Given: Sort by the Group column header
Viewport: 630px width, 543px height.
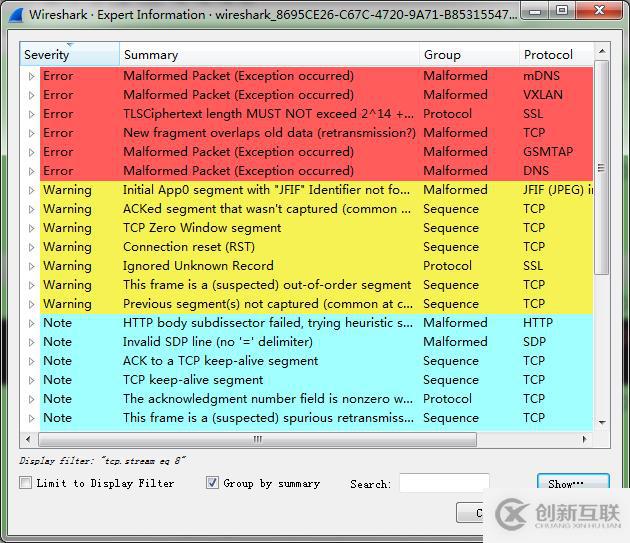Looking at the screenshot, I should tap(469, 54).
